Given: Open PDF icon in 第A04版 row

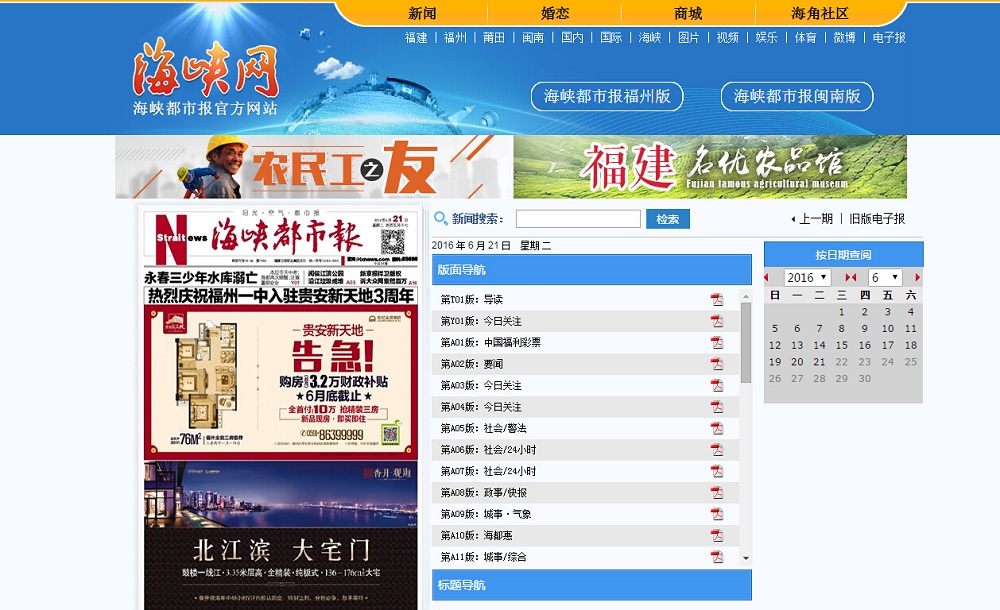Looking at the screenshot, I should click(717, 407).
